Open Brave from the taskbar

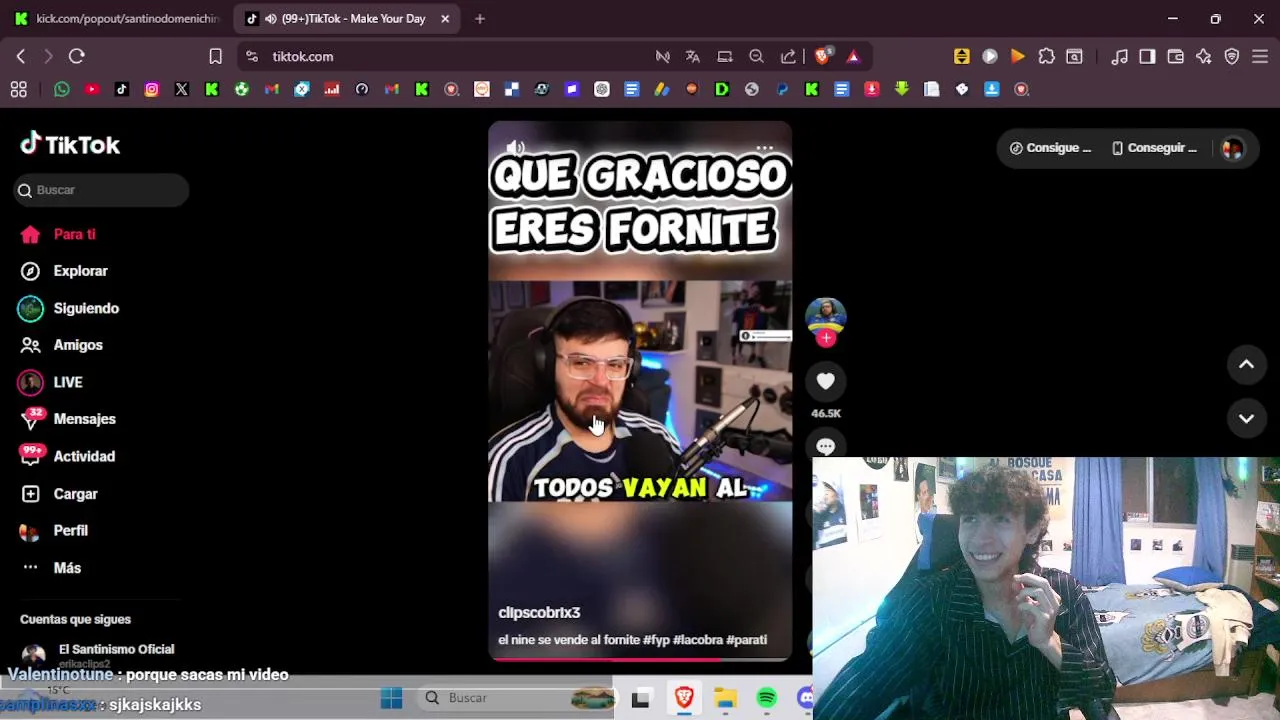[x=684, y=698]
